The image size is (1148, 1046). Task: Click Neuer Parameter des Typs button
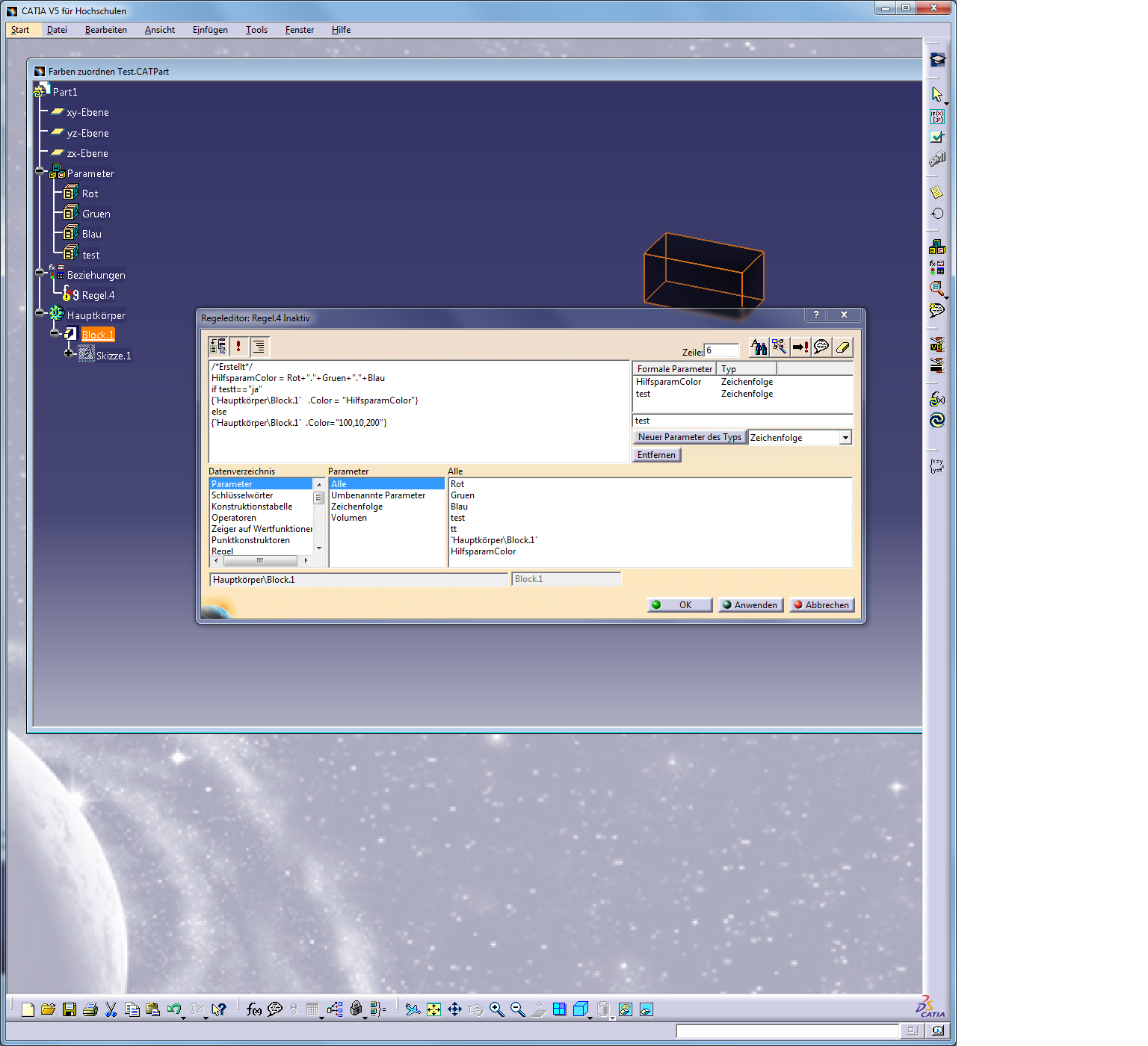coord(689,437)
